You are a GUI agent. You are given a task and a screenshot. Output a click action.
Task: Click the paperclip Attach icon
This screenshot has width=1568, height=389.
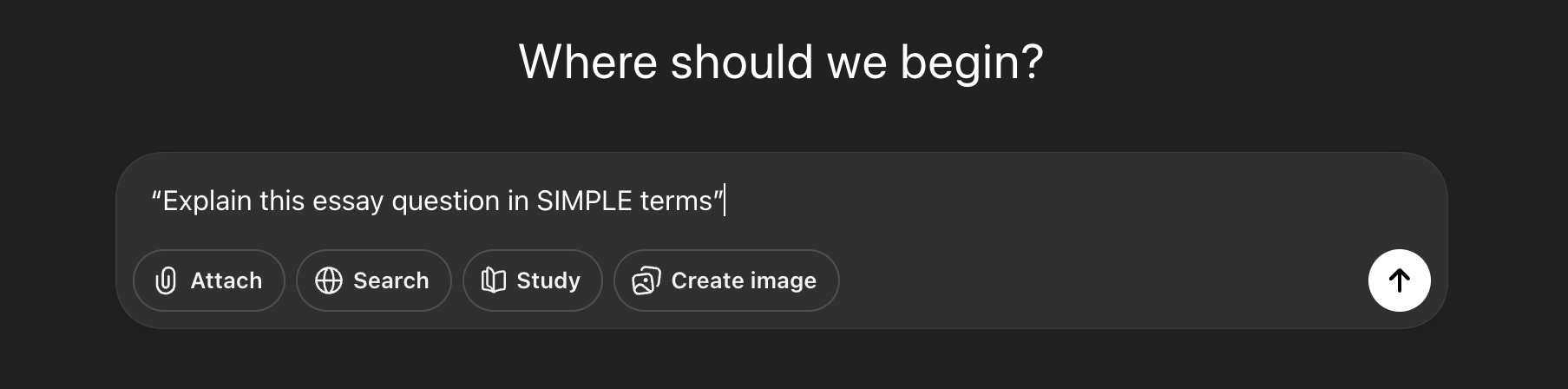166,280
